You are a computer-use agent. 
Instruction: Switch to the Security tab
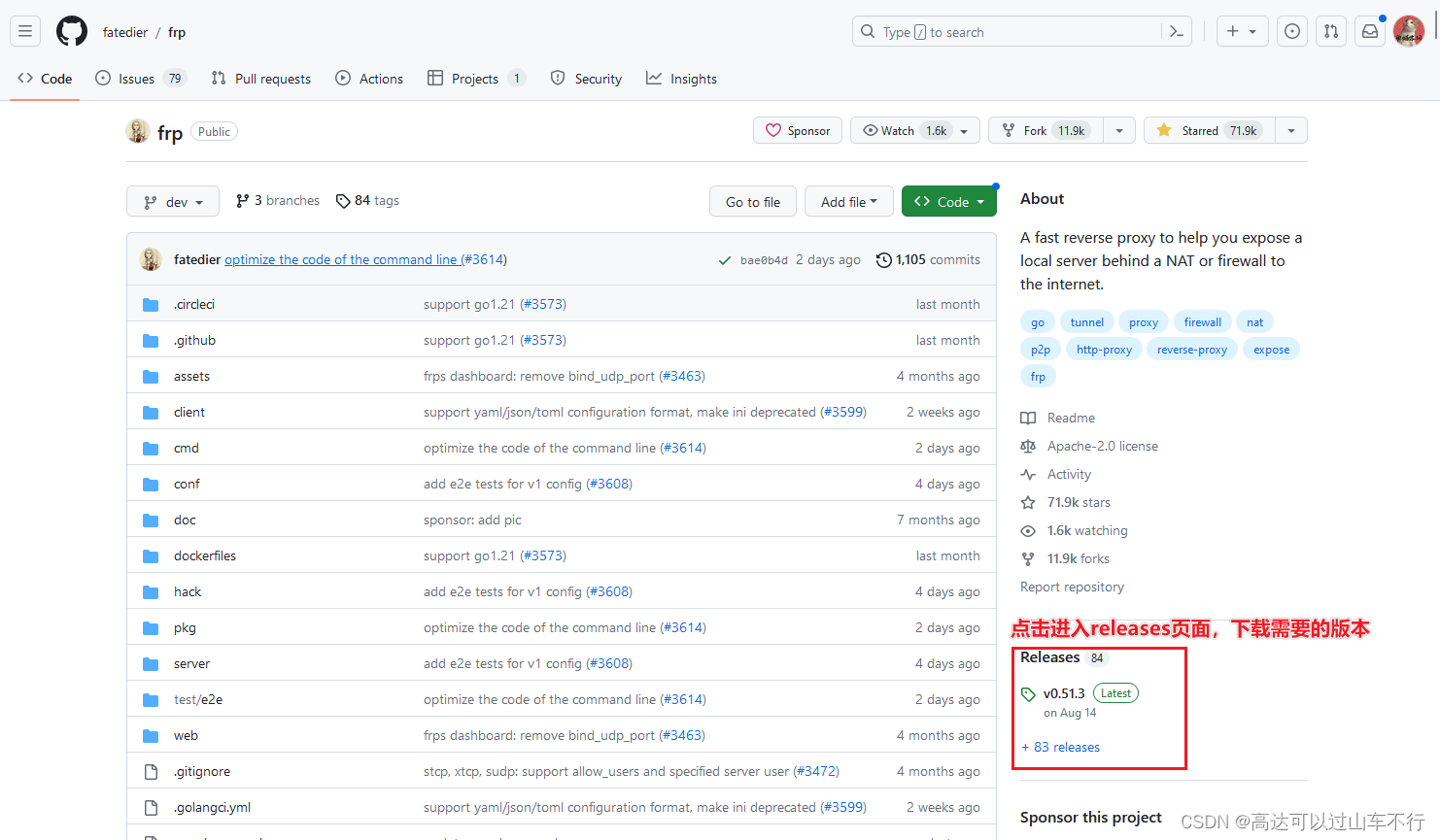point(586,79)
